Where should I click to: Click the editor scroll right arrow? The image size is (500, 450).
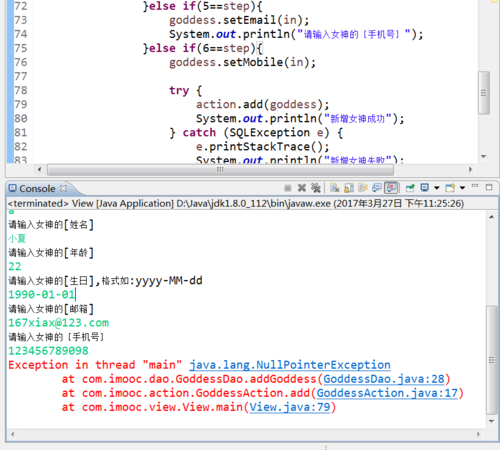[x=470, y=169]
